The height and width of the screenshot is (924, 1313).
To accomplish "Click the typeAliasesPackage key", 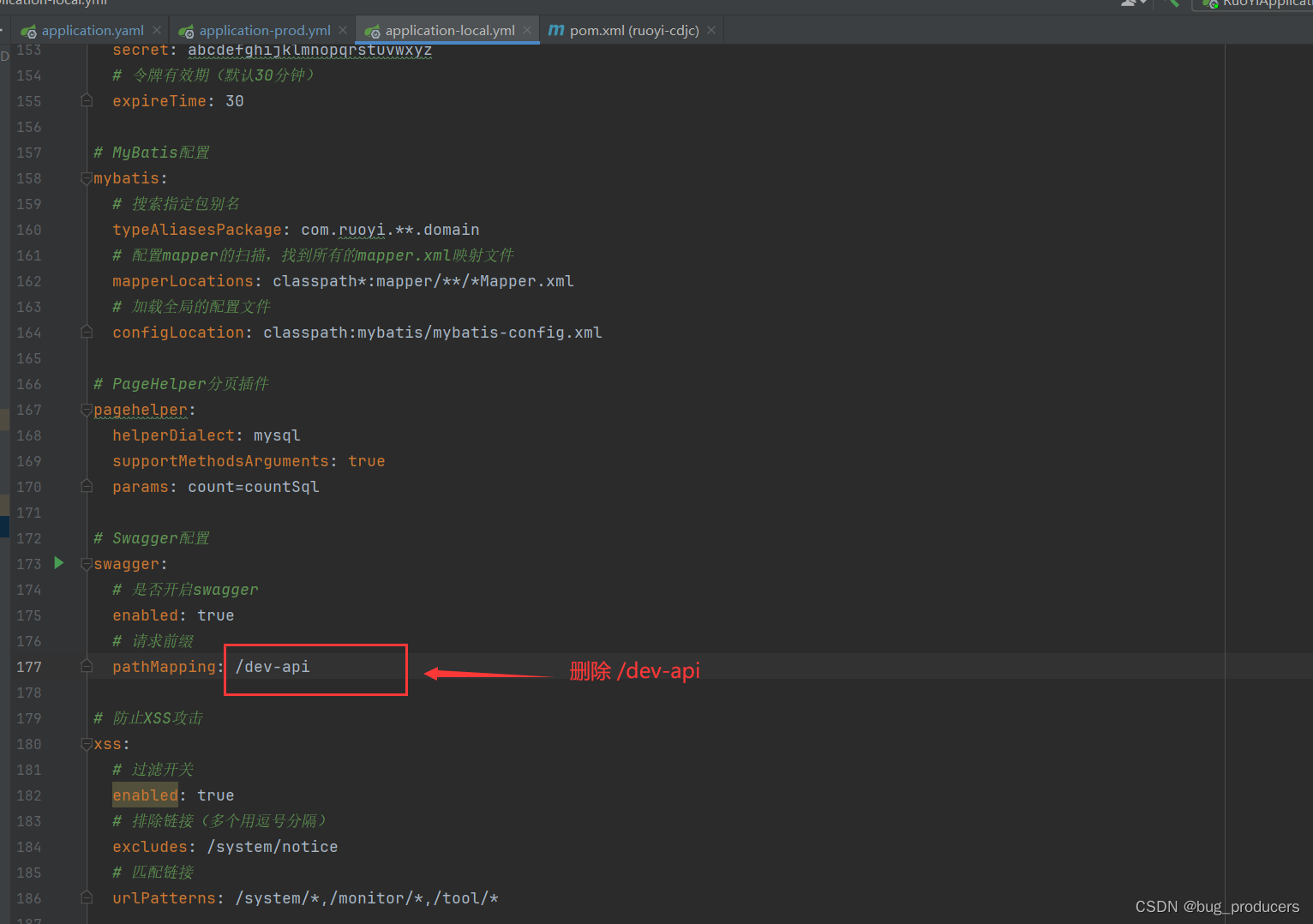I will (197, 230).
